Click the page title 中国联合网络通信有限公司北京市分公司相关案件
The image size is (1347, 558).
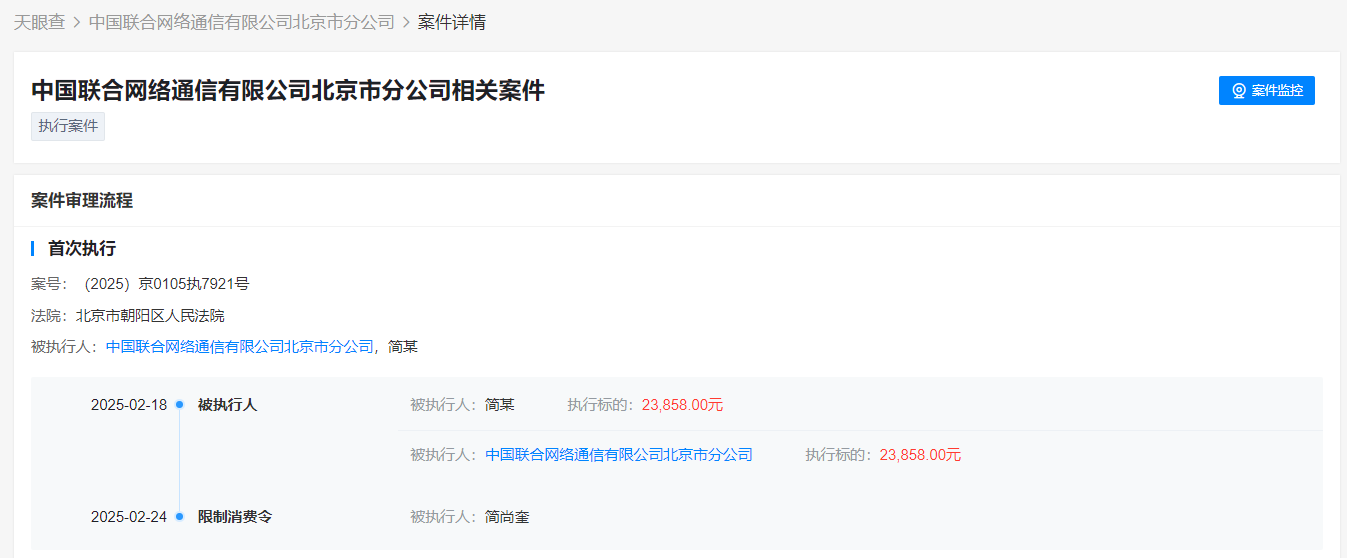tap(288, 90)
